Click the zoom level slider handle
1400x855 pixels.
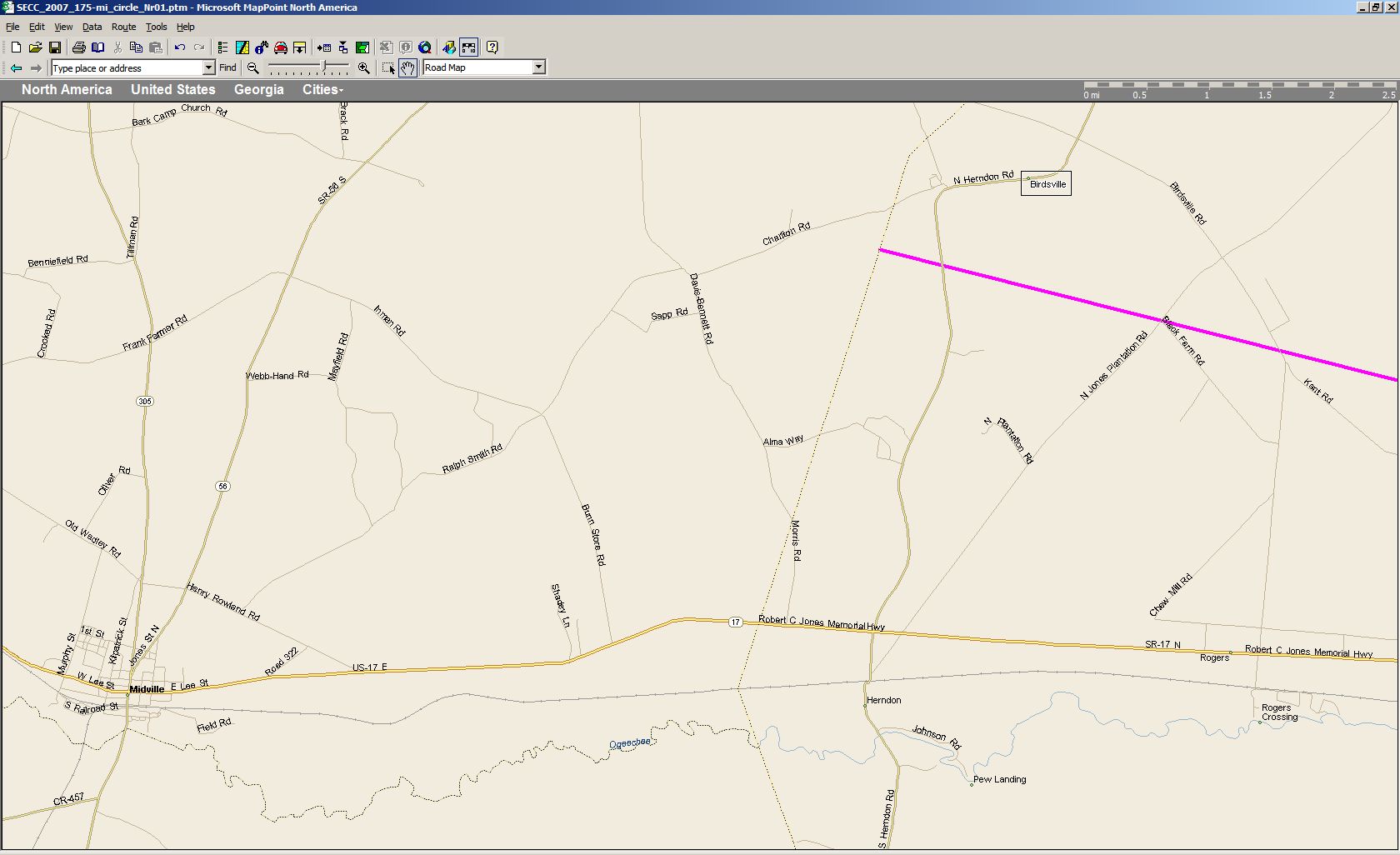(x=324, y=67)
